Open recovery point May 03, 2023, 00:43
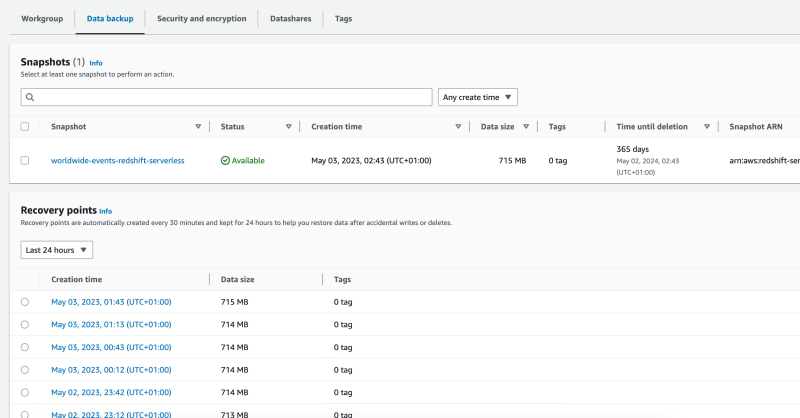 point(111,347)
